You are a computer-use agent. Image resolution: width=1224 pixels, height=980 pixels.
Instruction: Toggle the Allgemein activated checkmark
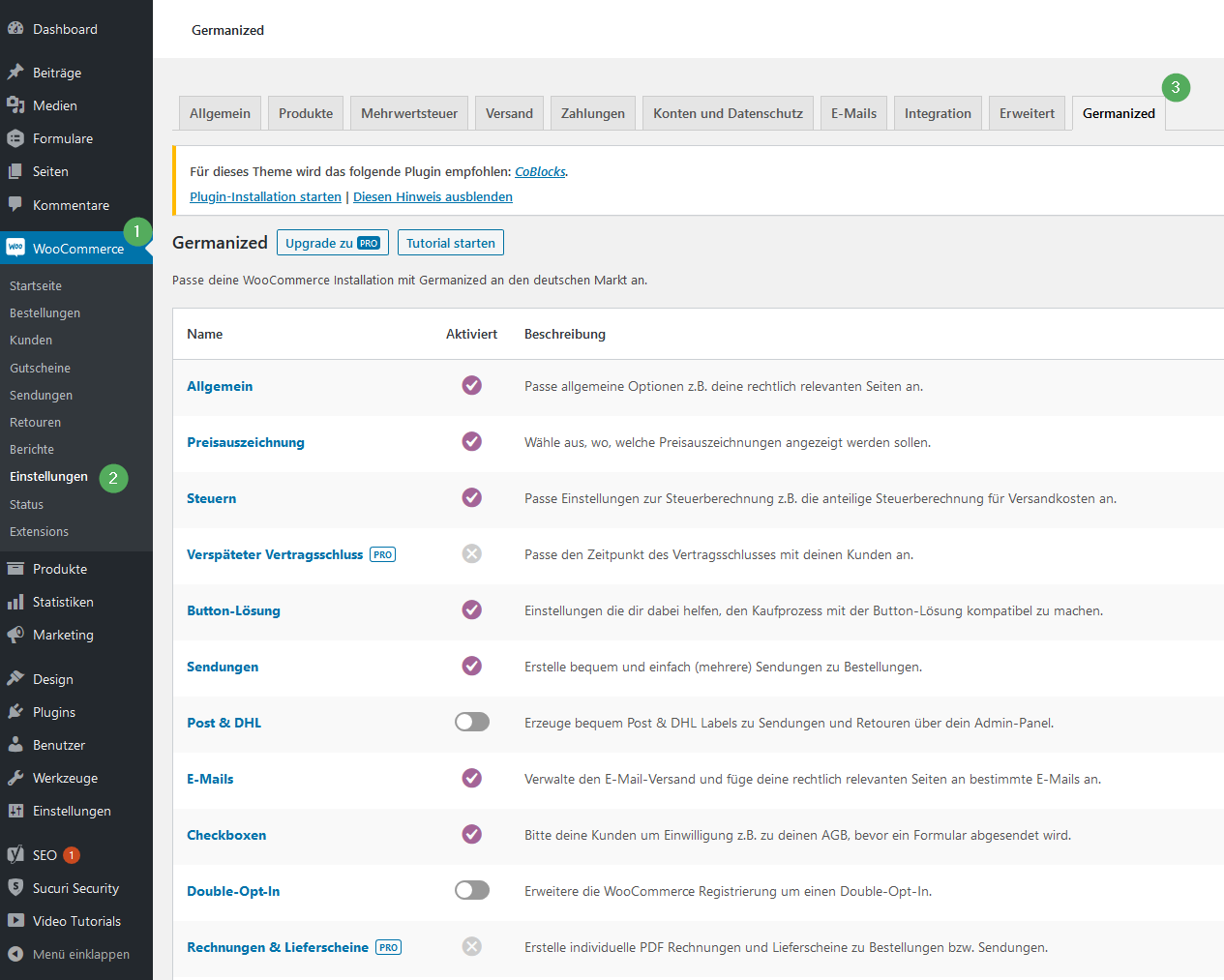point(472,386)
